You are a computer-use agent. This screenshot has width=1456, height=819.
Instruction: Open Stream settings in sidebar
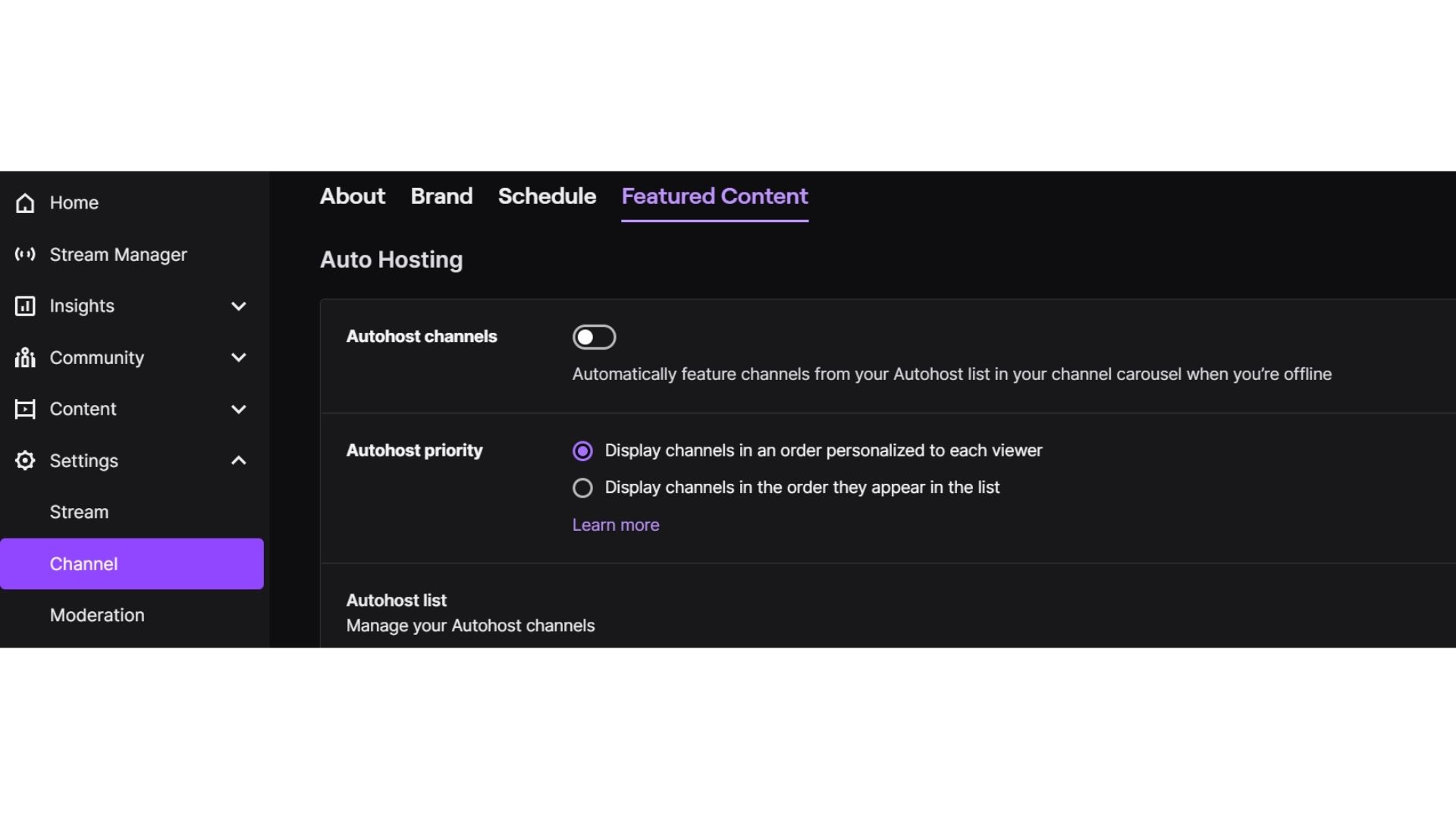(x=79, y=512)
